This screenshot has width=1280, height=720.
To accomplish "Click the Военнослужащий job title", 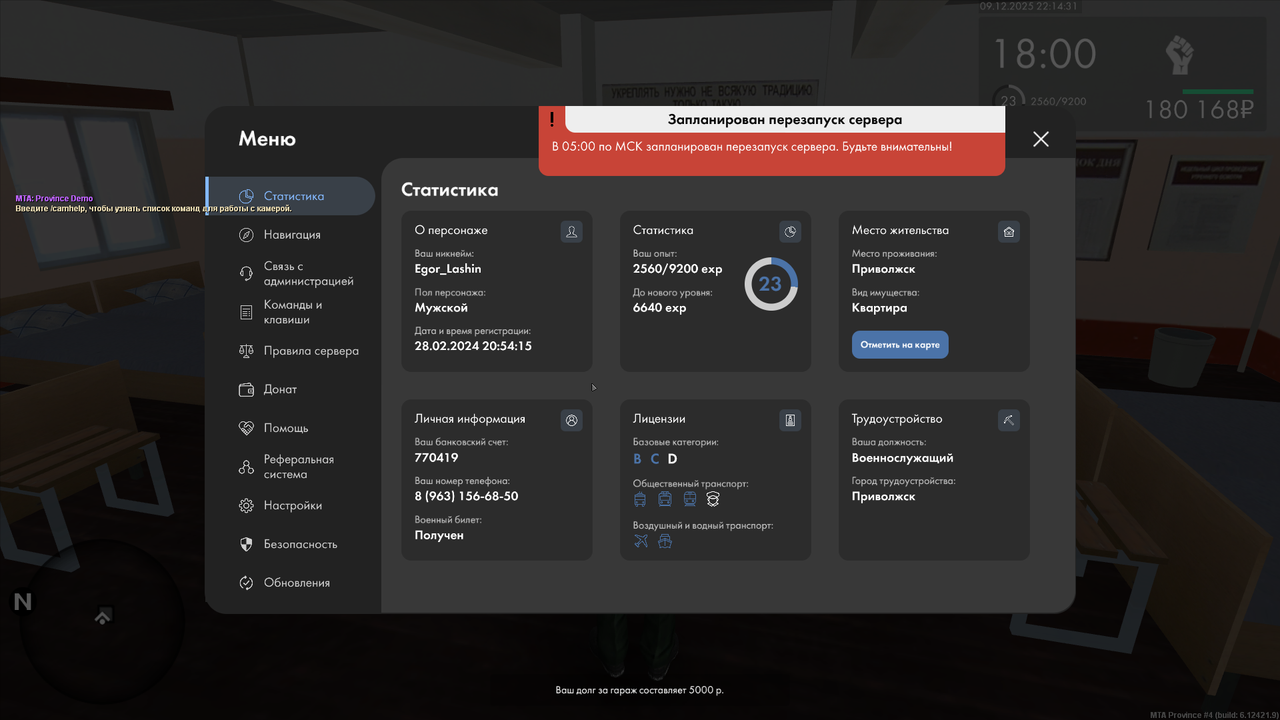I will (902, 458).
